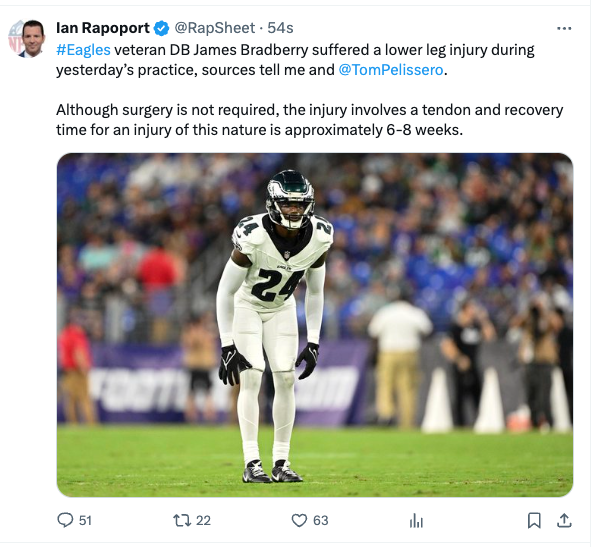Screen dimensions: 603x547
Task: Enlarge the photo of player number 24
Action: pos(315,325)
